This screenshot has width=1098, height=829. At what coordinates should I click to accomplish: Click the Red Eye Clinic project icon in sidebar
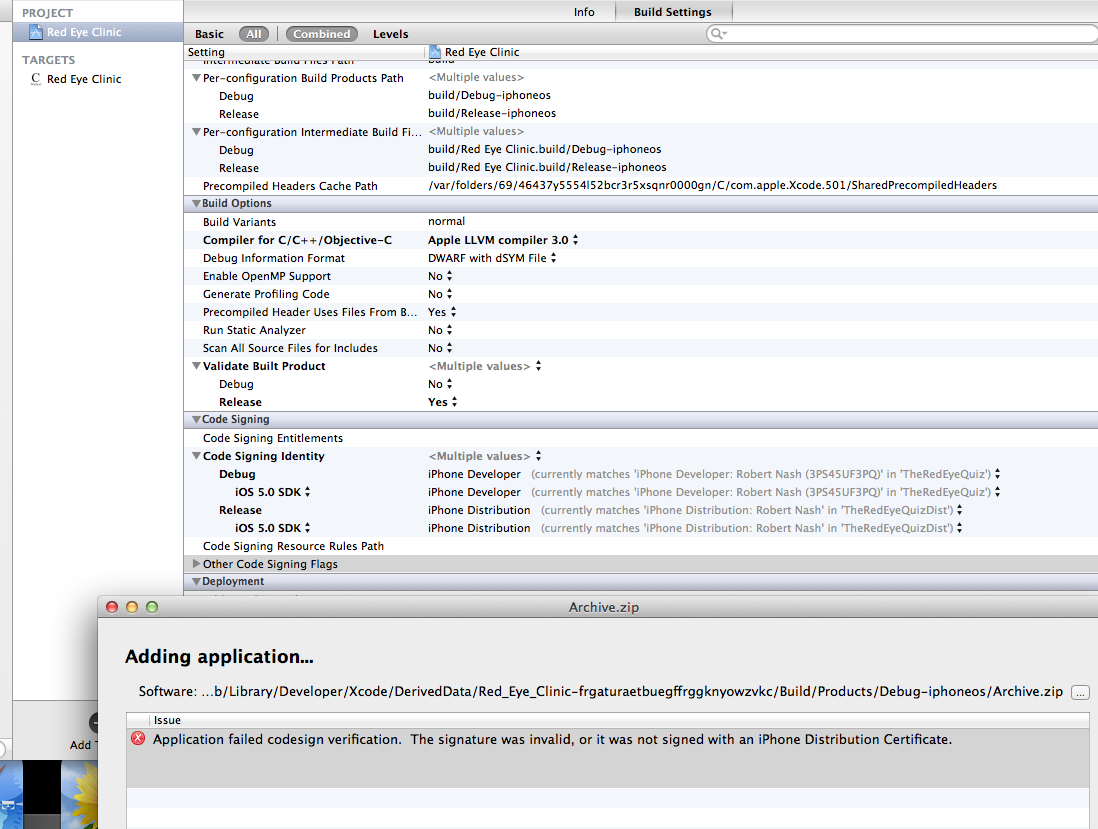click(36, 32)
